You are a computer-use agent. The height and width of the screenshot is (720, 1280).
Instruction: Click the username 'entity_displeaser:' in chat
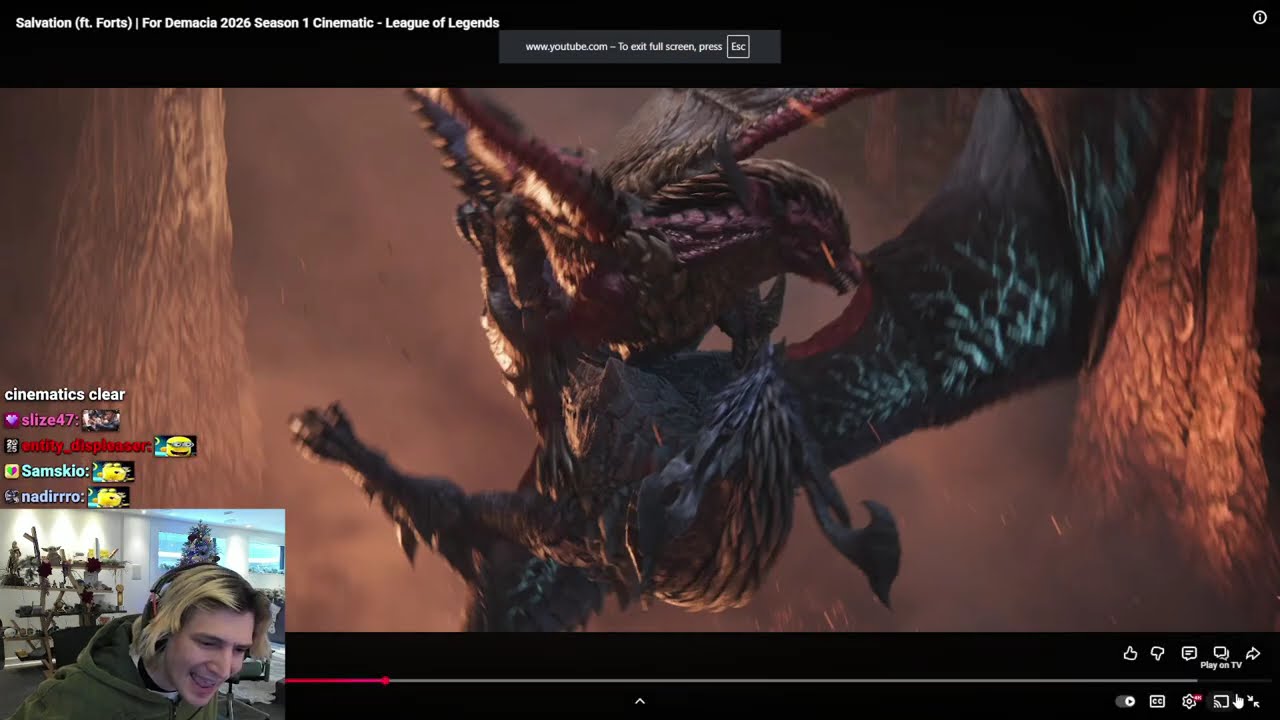coord(86,446)
